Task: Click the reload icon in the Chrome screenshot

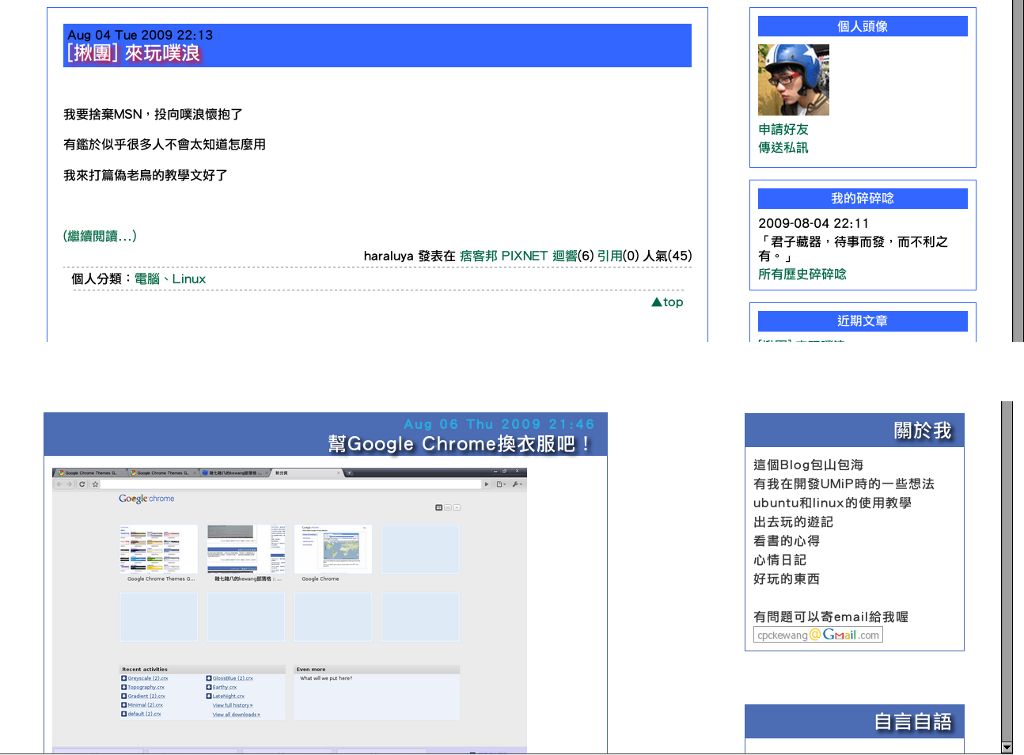Action: 82,484
